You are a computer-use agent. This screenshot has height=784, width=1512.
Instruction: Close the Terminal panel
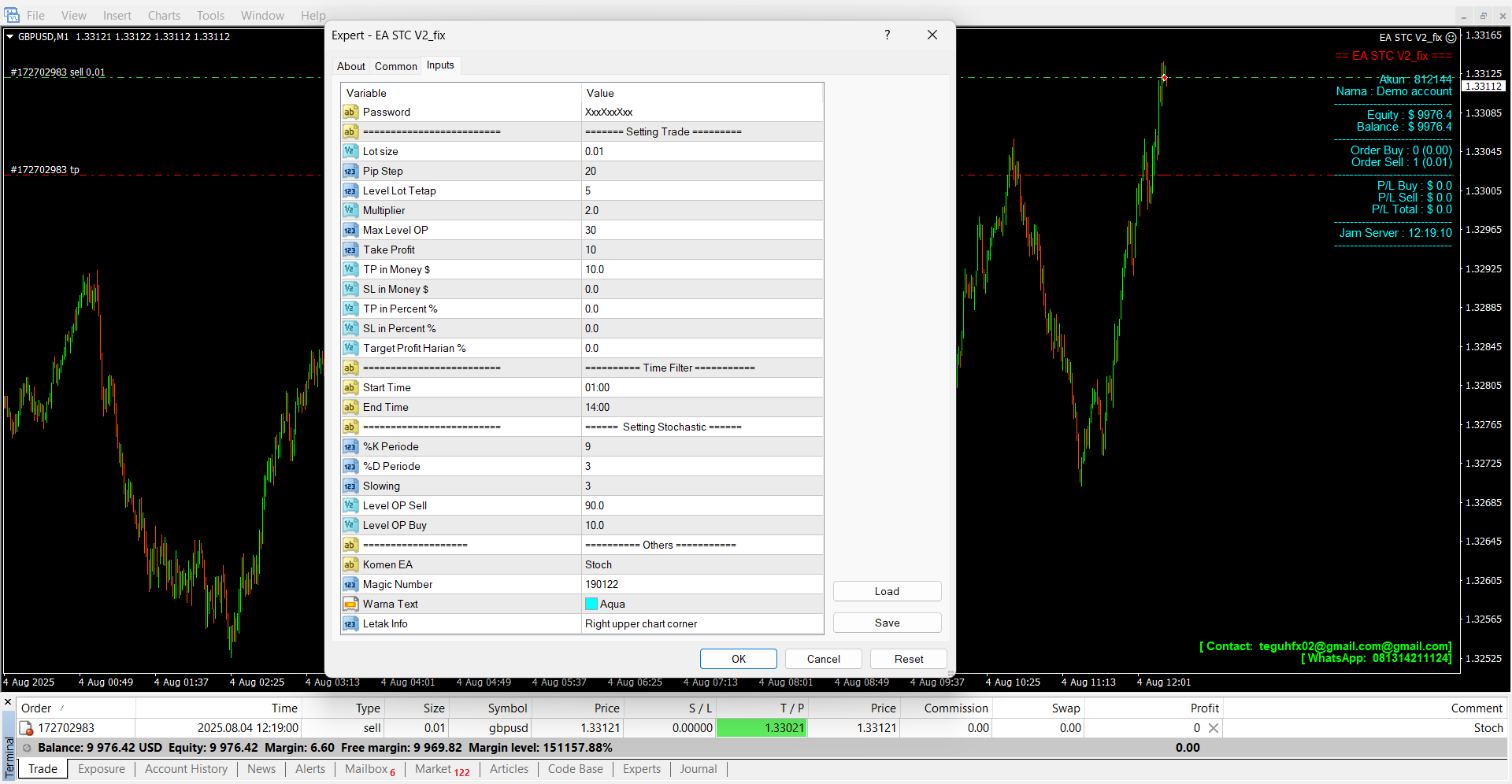pyautogui.click(x=8, y=701)
